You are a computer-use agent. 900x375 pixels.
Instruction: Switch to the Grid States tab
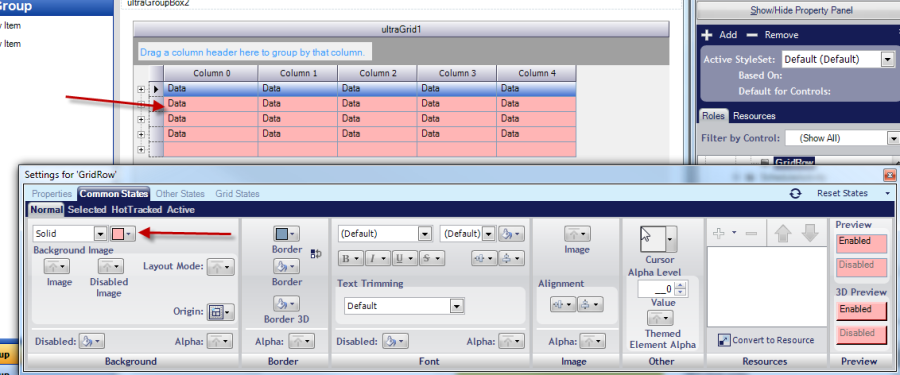pyautogui.click(x=237, y=194)
